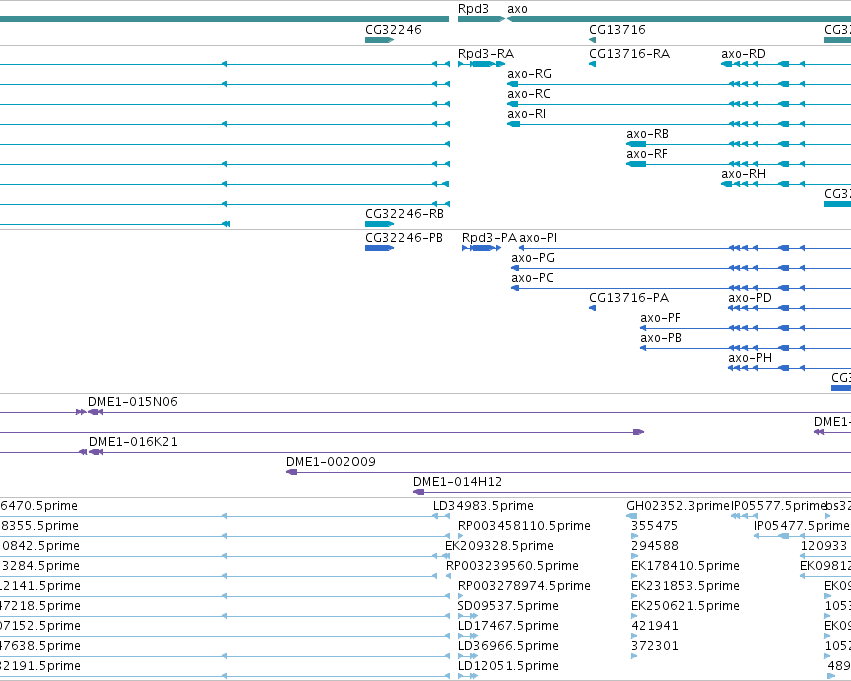
Task: Select the 372301 feature label
Action: coord(655,646)
